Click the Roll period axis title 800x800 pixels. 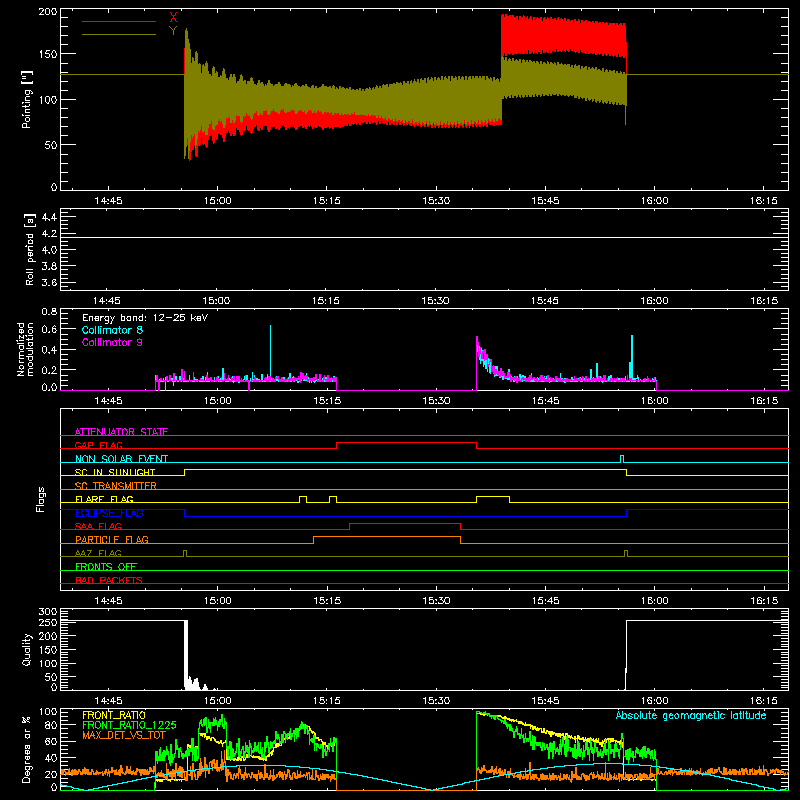29,249
